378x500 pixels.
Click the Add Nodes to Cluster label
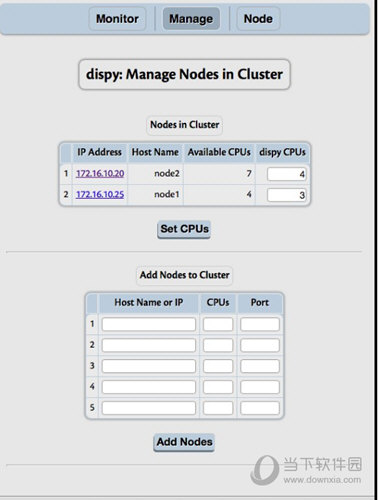[x=184, y=275]
